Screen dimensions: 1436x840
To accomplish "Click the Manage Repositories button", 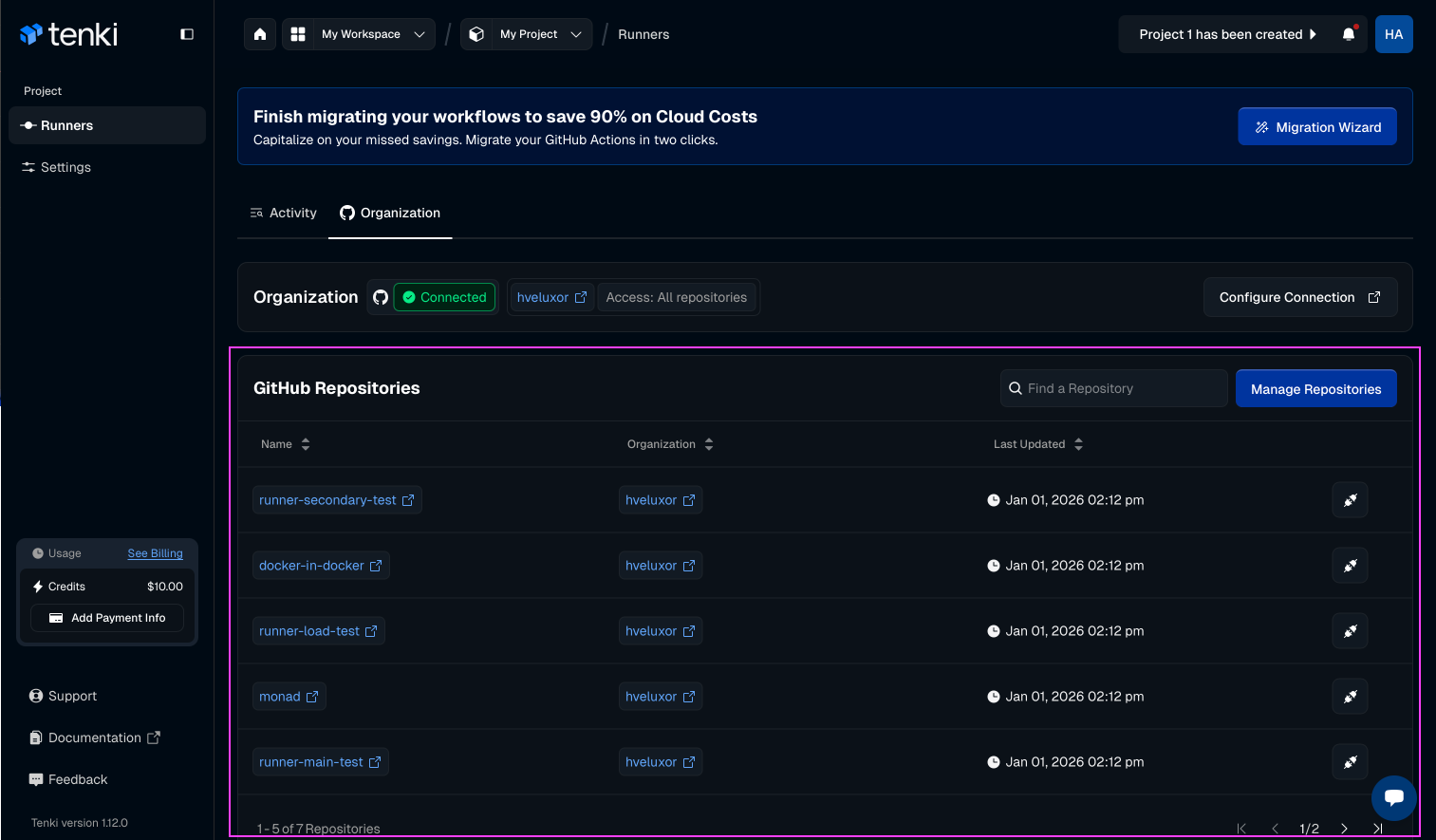I will click(x=1315, y=389).
